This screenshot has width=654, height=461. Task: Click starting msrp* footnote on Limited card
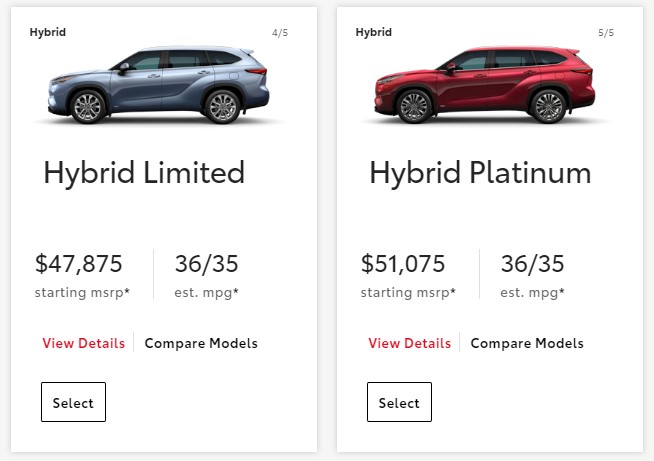82,292
